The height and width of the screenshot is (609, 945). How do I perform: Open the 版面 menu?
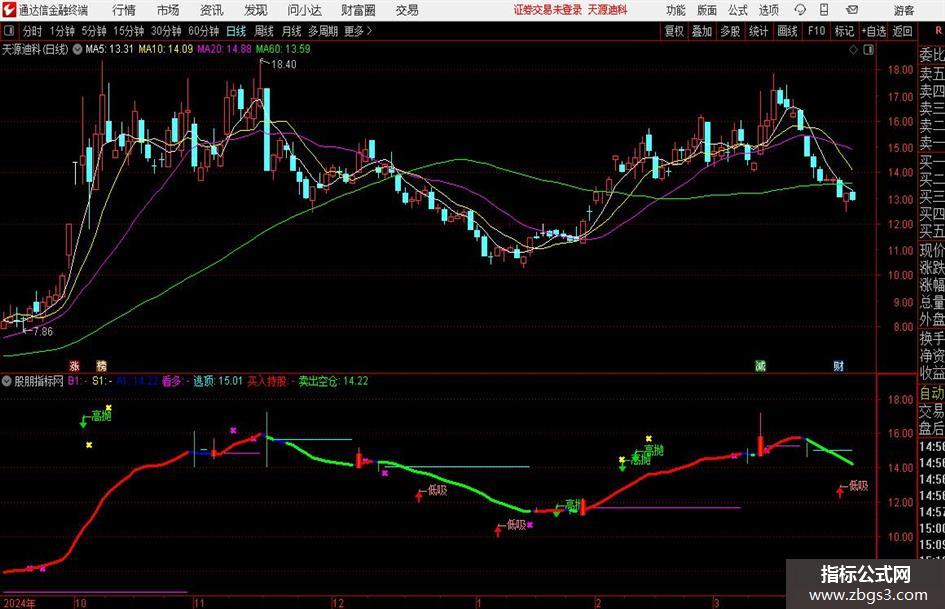pos(706,10)
